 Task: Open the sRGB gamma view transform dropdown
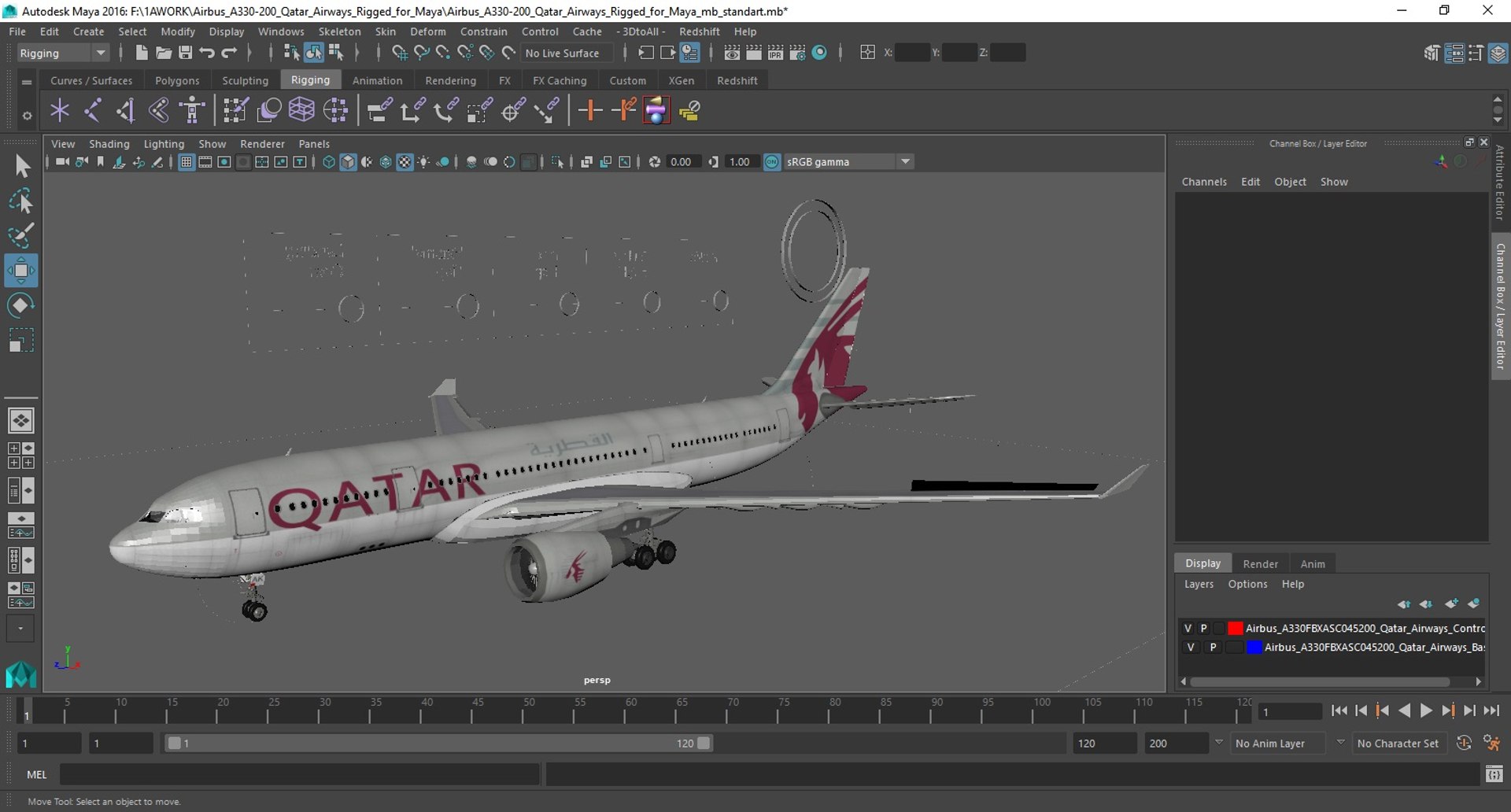click(849, 162)
